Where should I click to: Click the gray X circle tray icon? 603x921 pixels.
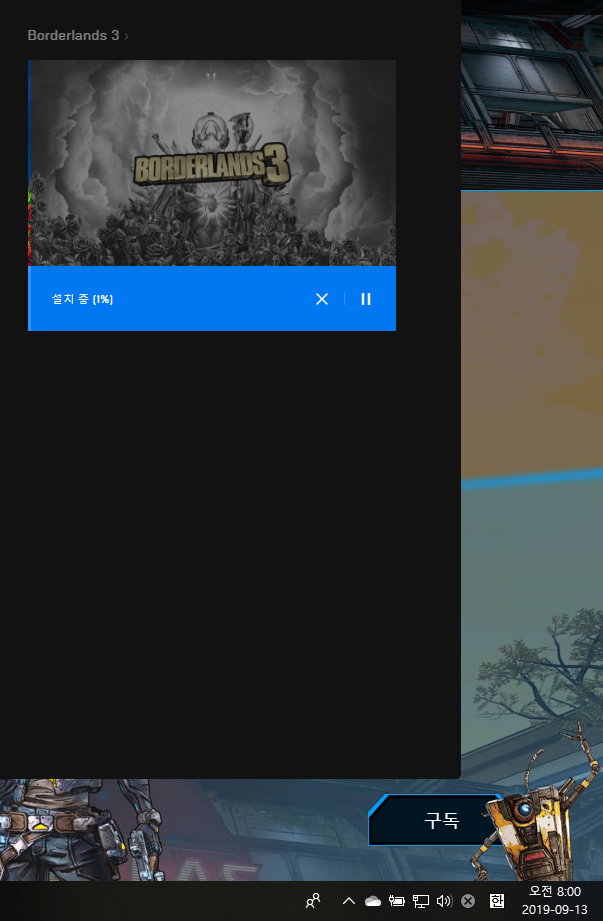click(x=468, y=900)
